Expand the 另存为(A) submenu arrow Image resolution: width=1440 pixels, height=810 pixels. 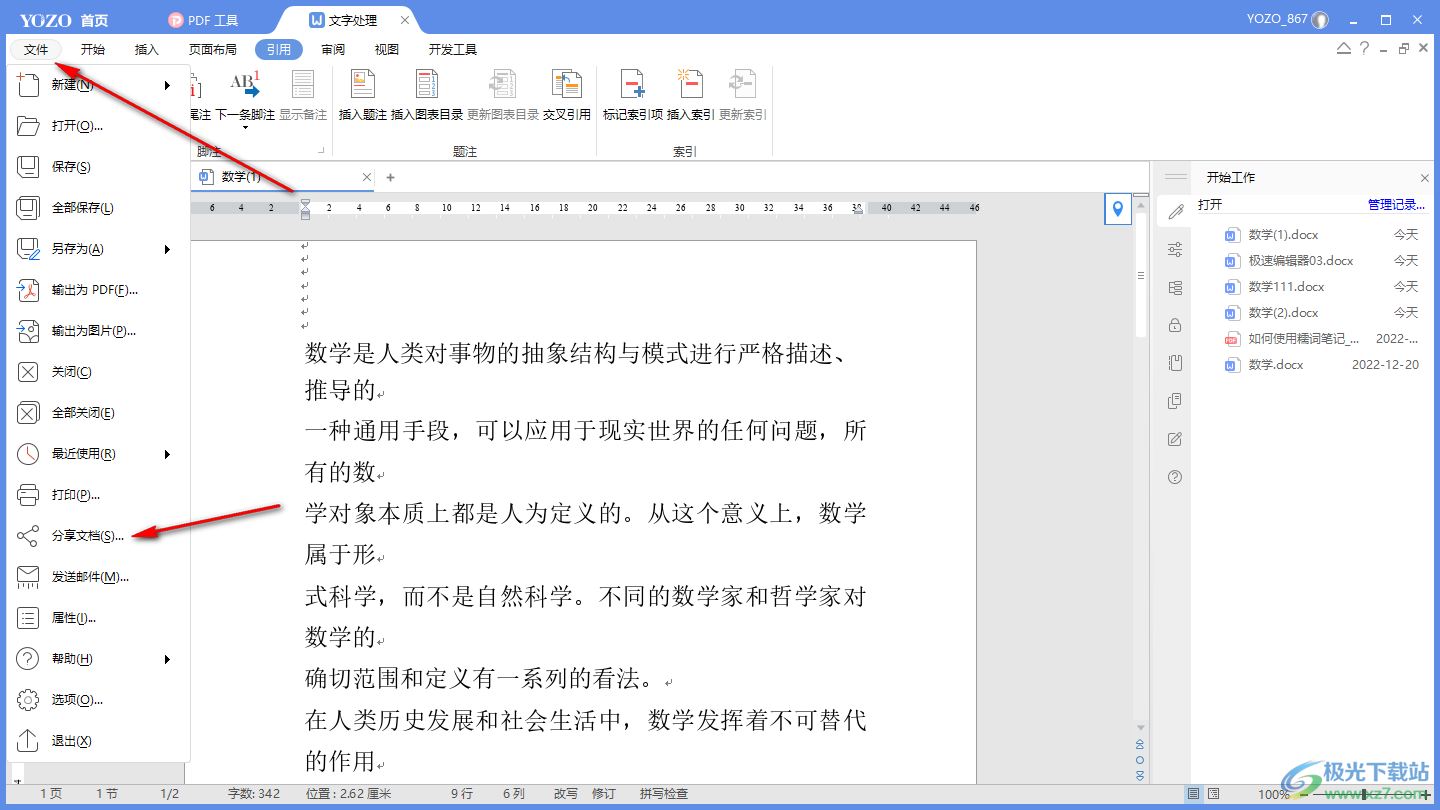pos(168,249)
